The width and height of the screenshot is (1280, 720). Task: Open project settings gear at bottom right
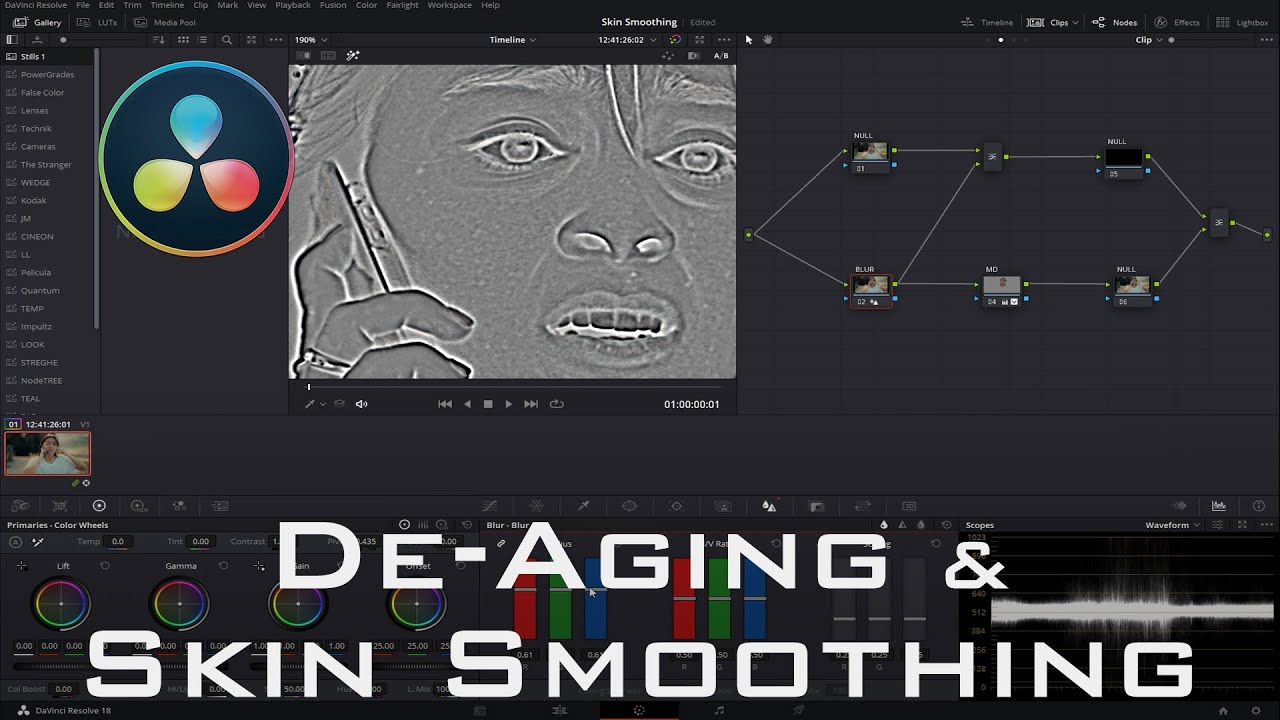tap(1256, 710)
